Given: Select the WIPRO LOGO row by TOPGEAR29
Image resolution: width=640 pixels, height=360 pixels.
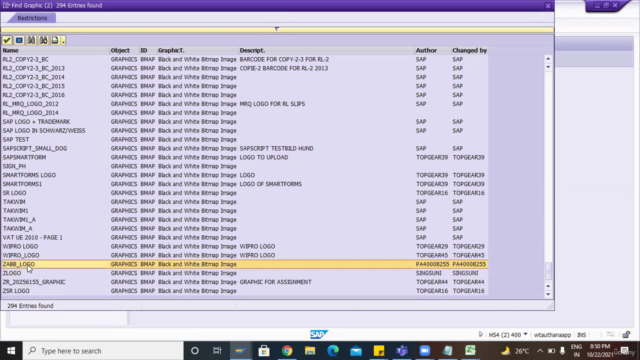Looking at the screenshot, I should point(244,247).
